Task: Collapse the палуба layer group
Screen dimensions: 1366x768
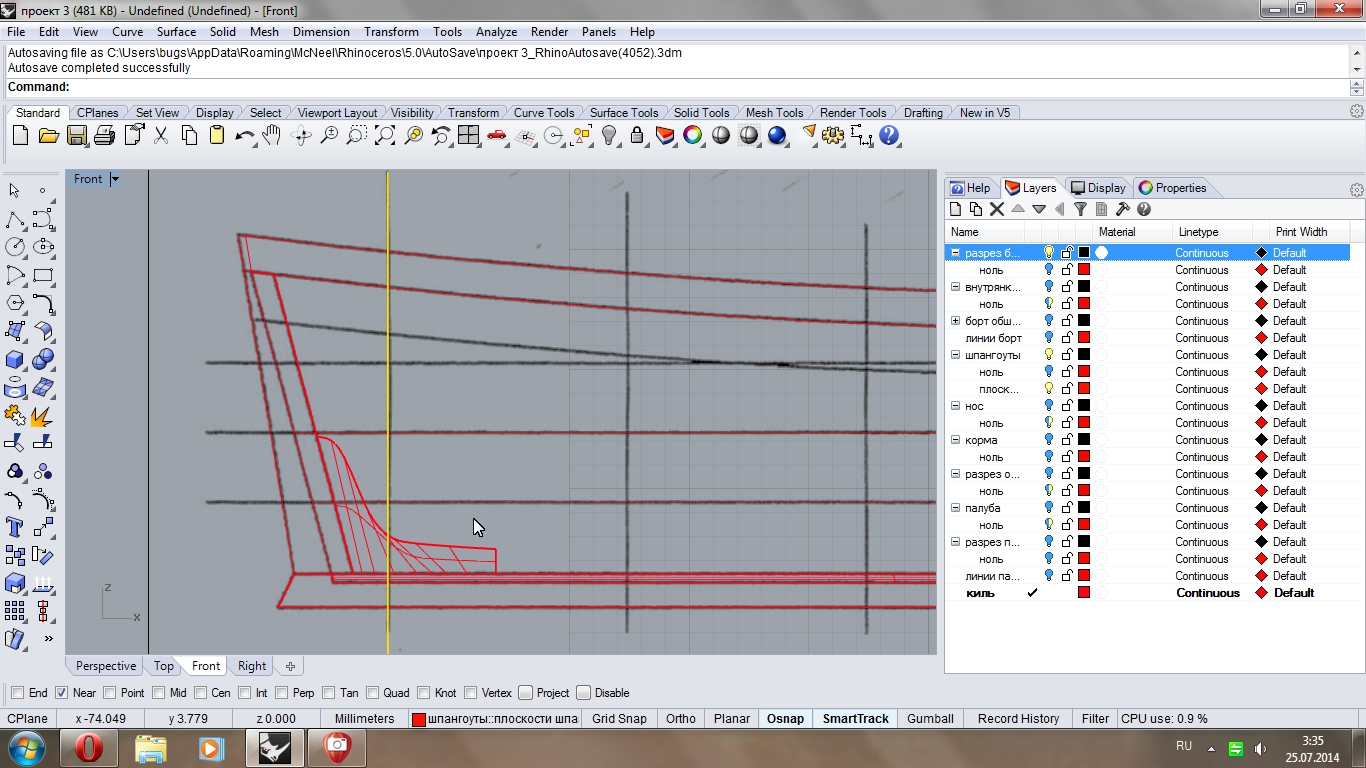Action: [955, 508]
